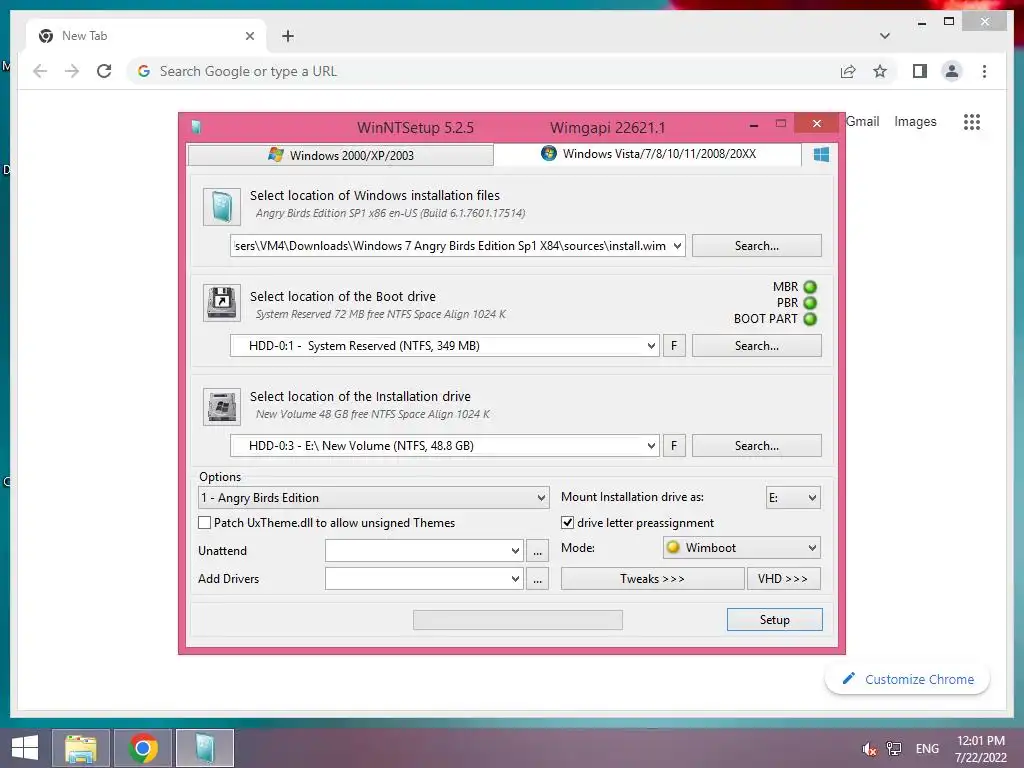Go forward in Chrome
The image size is (1024, 768).
(72, 71)
